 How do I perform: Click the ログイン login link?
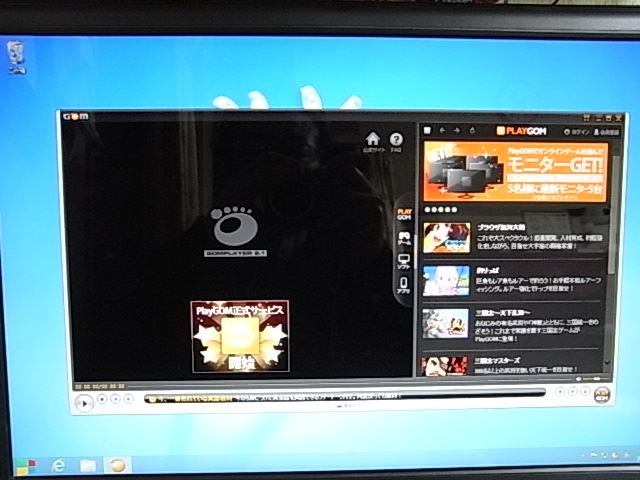576,132
